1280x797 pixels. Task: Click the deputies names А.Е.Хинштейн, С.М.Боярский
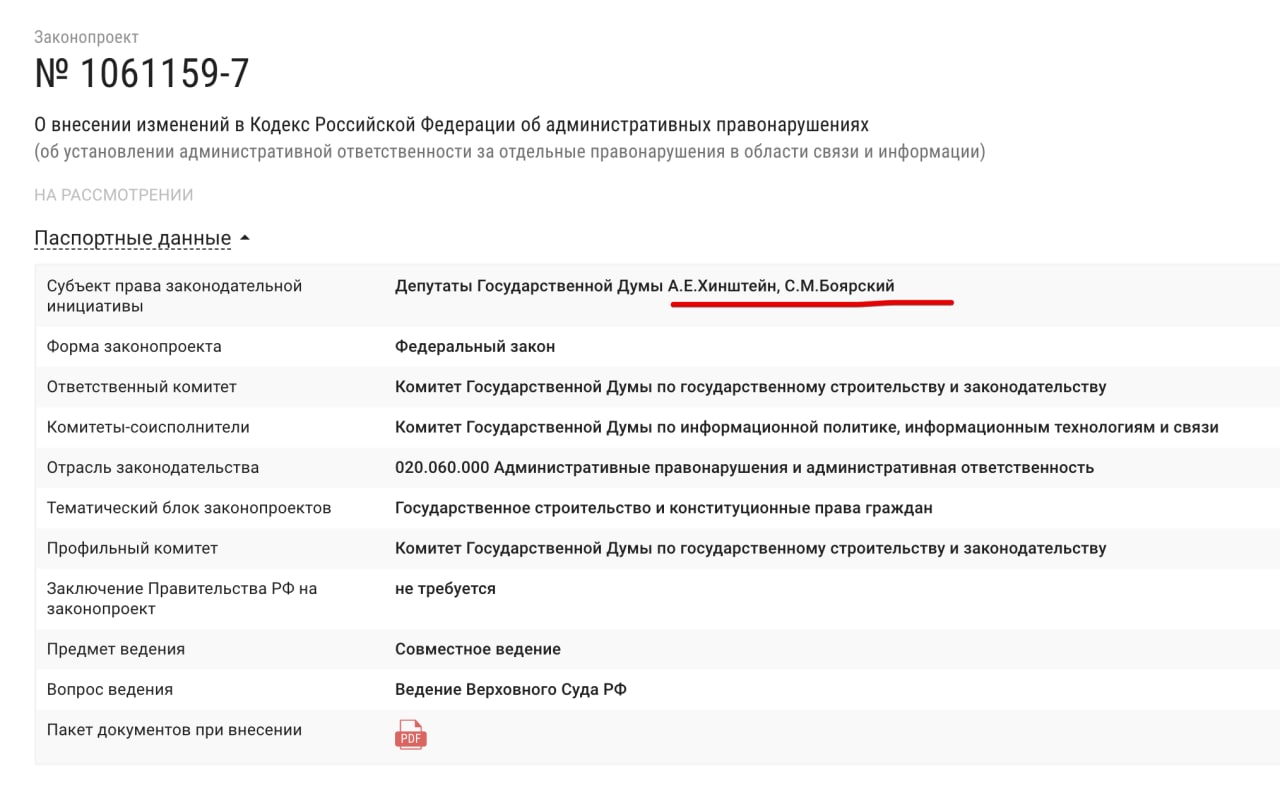click(x=781, y=286)
